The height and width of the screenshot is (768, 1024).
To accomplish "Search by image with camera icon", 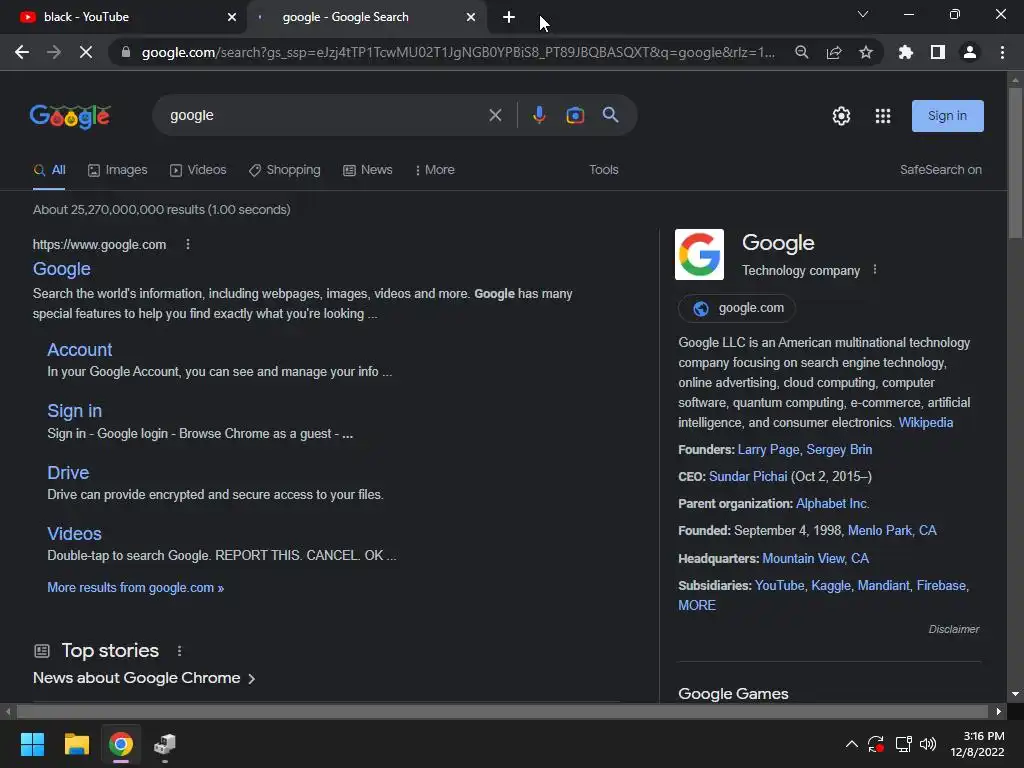I will (575, 116).
